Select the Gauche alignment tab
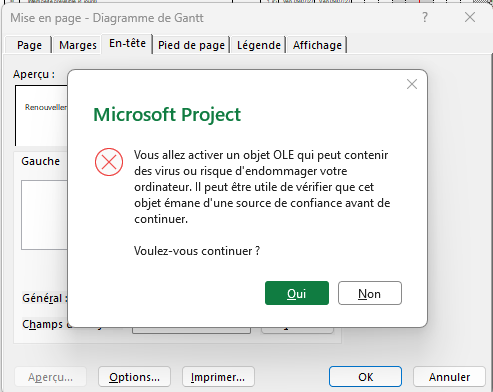Viewport: 493px width, 392px height. 41,161
